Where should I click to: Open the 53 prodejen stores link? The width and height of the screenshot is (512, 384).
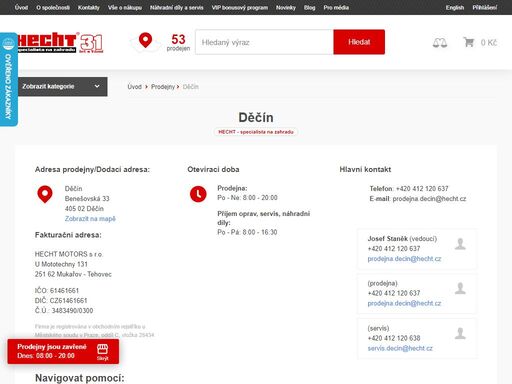tap(178, 42)
